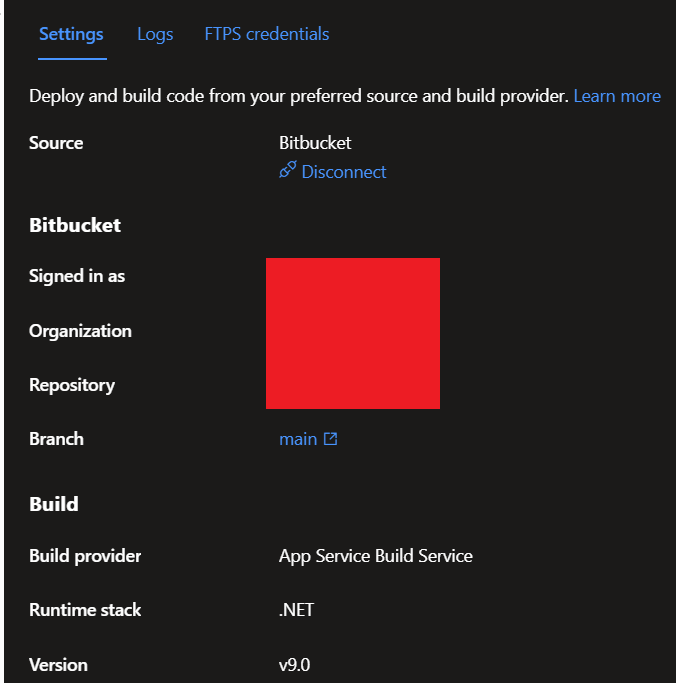Disconnect the Bitbucket source
676x683 pixels.
coord(344,172)
